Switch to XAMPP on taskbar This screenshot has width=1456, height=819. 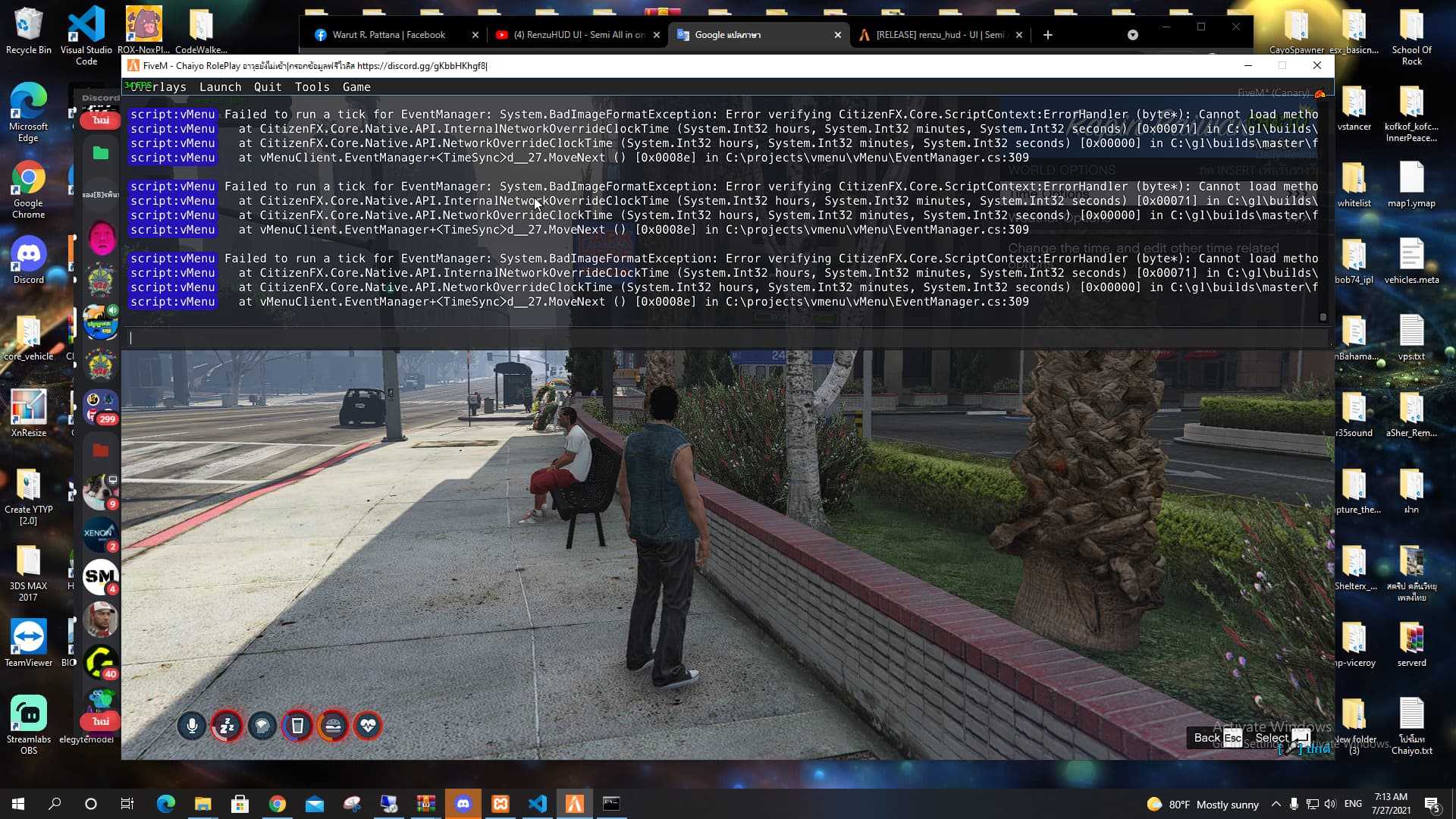tap(500, 804)
